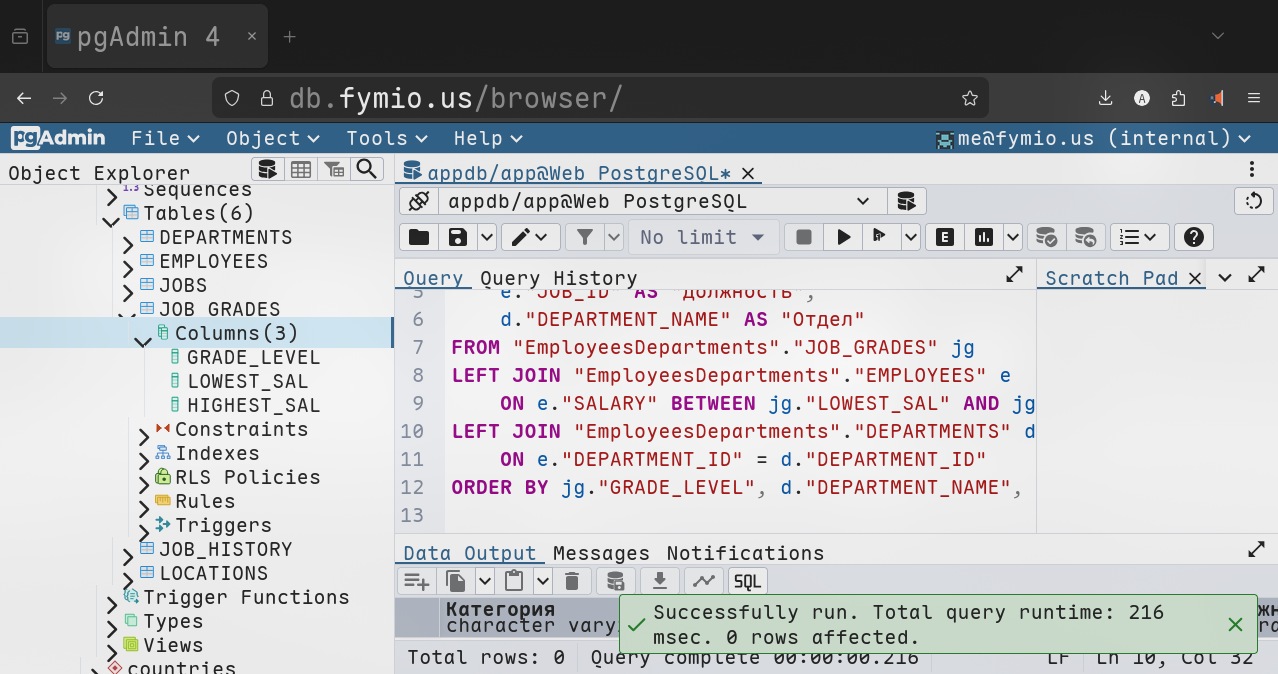Open the No limit rows dropdown
The width and height of the screenshot is (1278, 674).
coord(702,237)
